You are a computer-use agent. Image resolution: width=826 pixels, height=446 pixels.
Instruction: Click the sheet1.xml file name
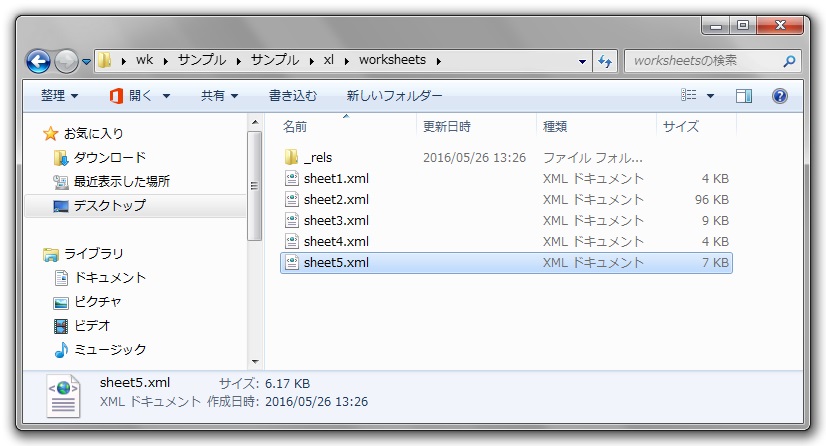[x=336, y=179]
